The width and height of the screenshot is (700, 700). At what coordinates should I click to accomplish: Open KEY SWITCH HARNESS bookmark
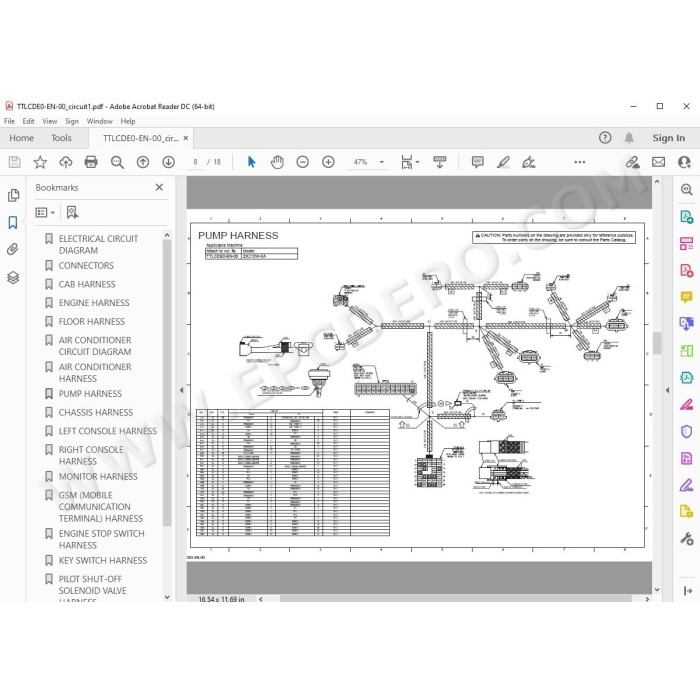(x=103, y=561)
